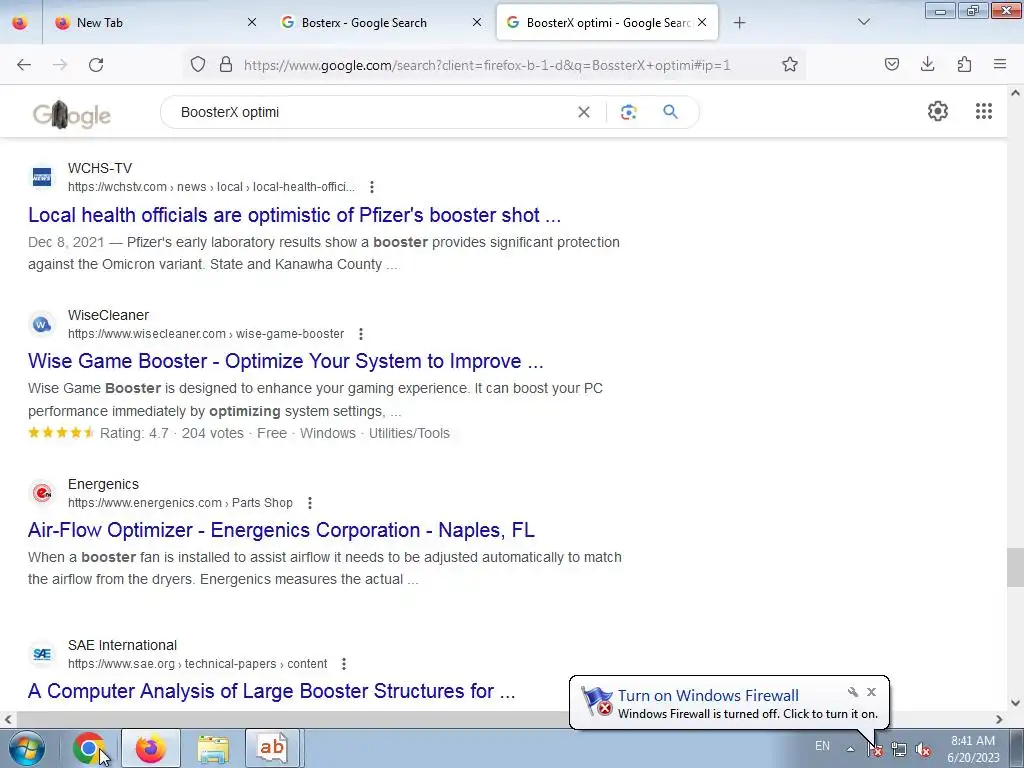Open A Computer Analysis of Large Booster link
The width and height of the screenshot is (1024, 768).
point(272,691)
